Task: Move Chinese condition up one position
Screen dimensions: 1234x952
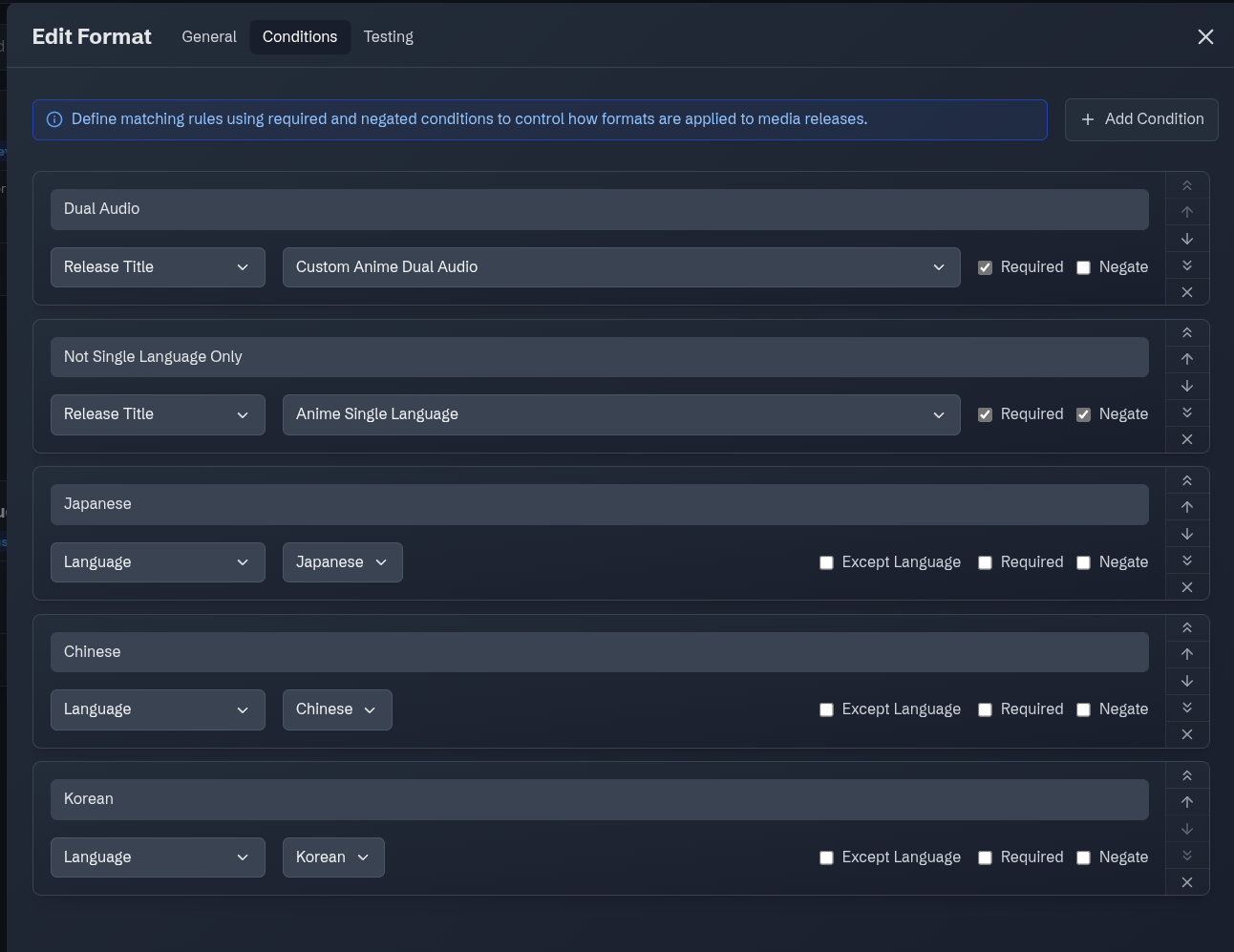Action: click(x=1187, y=654)
